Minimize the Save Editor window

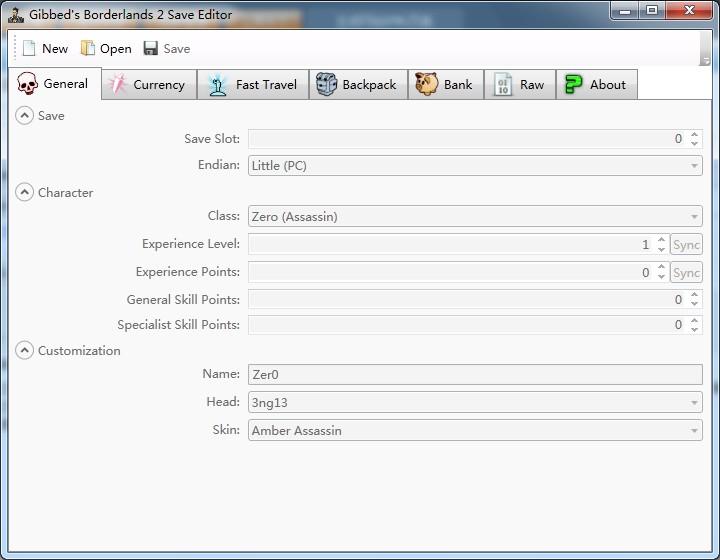click(x=625, y=11)
